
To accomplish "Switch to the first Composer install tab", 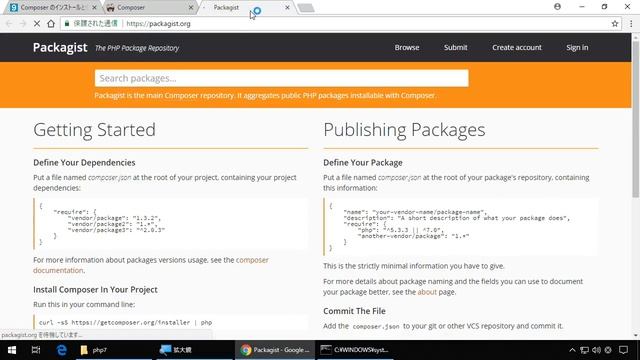I will pyautogui.click(x=52, y=7).
